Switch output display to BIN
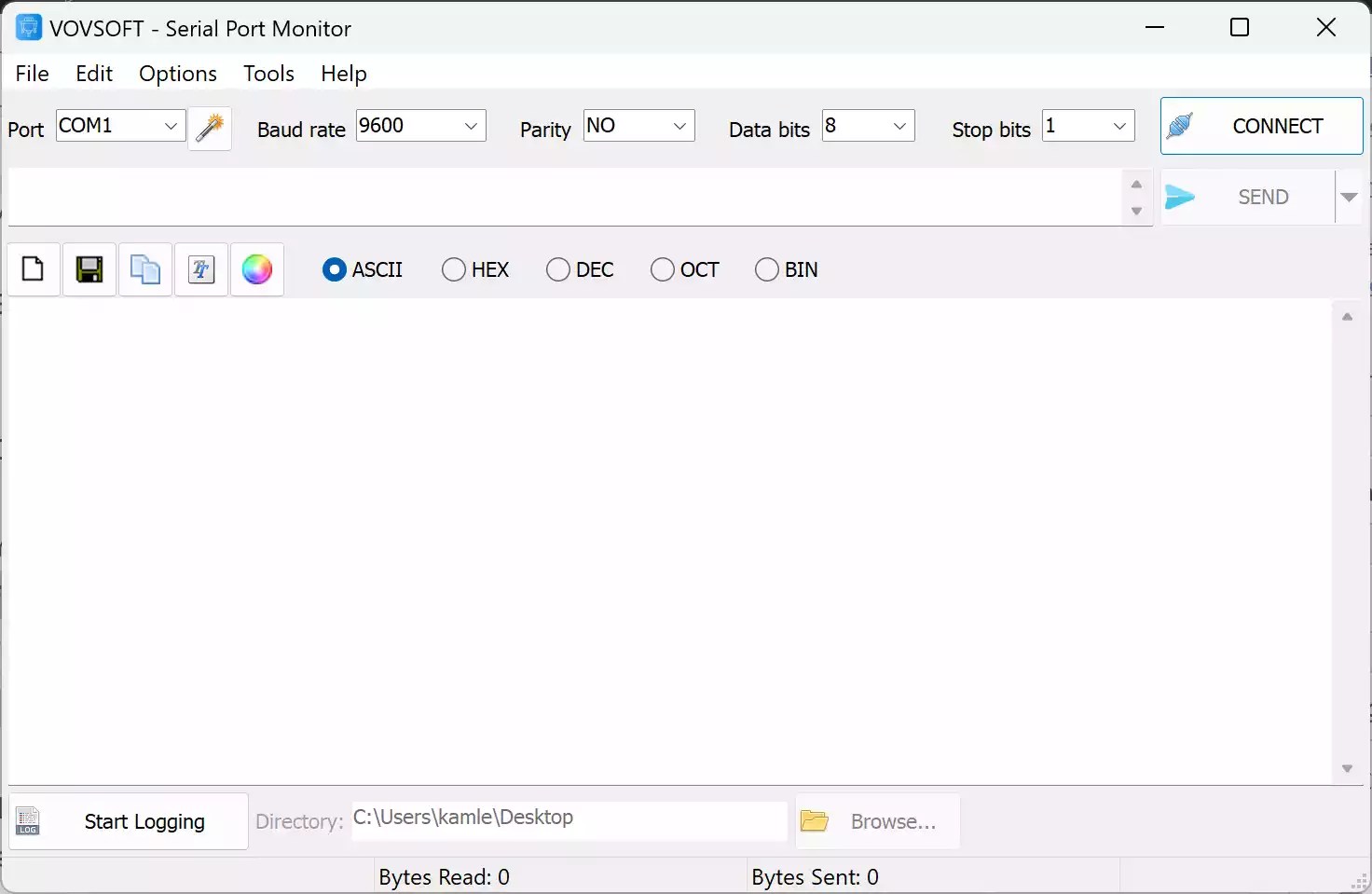 coord(767,269)
